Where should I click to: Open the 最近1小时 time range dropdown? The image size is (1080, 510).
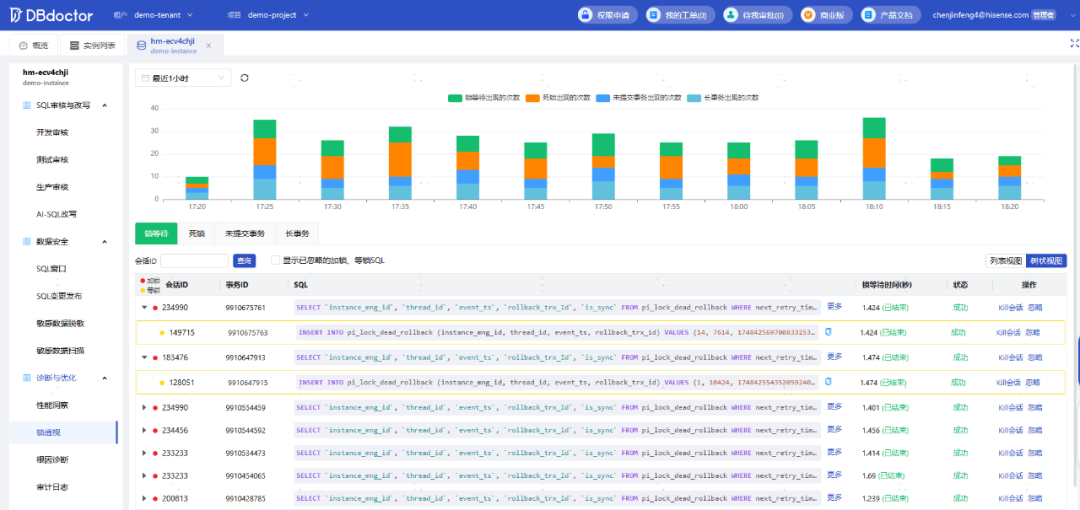(183, 79)
